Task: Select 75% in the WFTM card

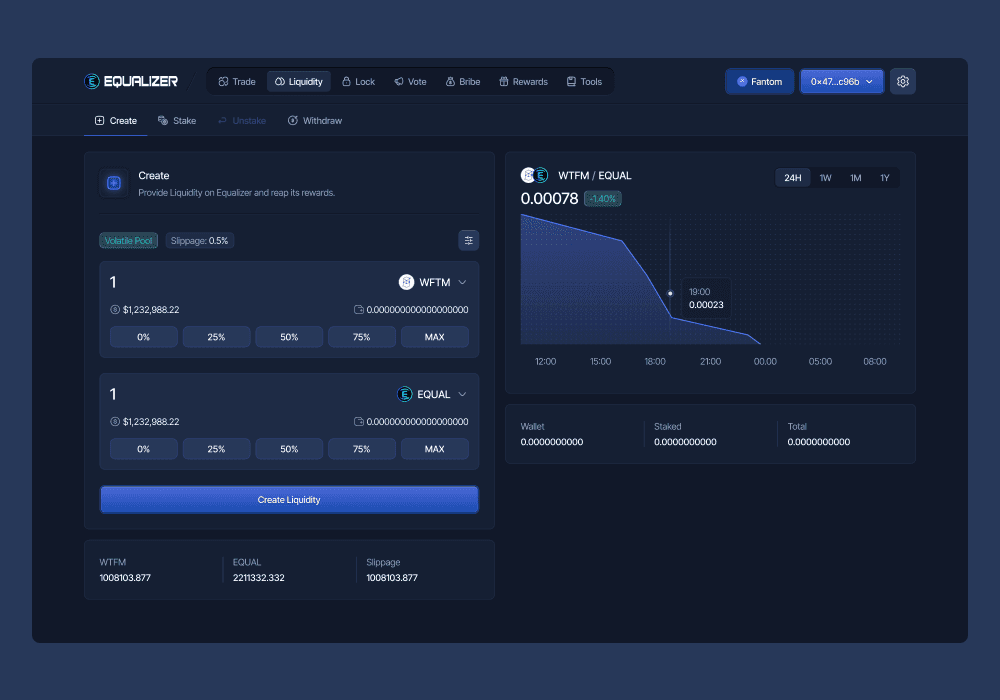Action: [362, 337]
